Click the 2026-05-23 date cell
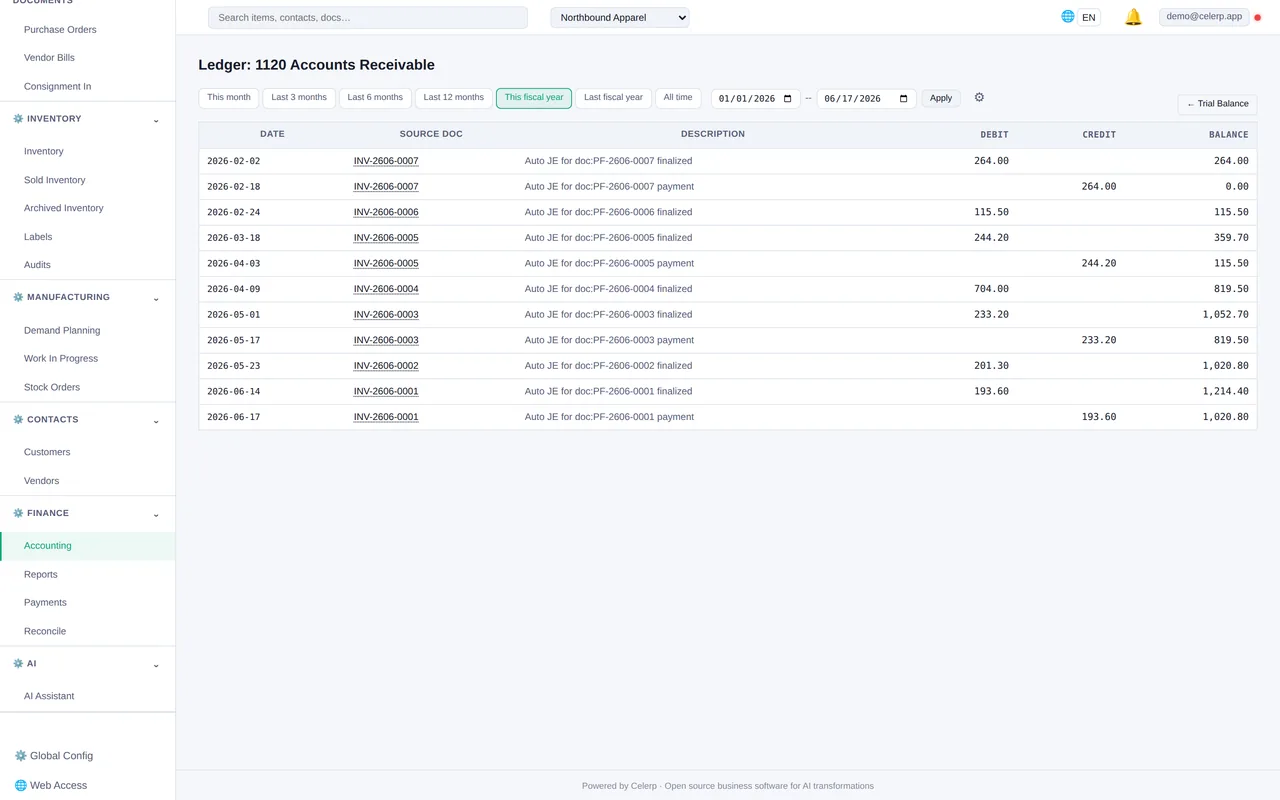 tap(234, 366)
